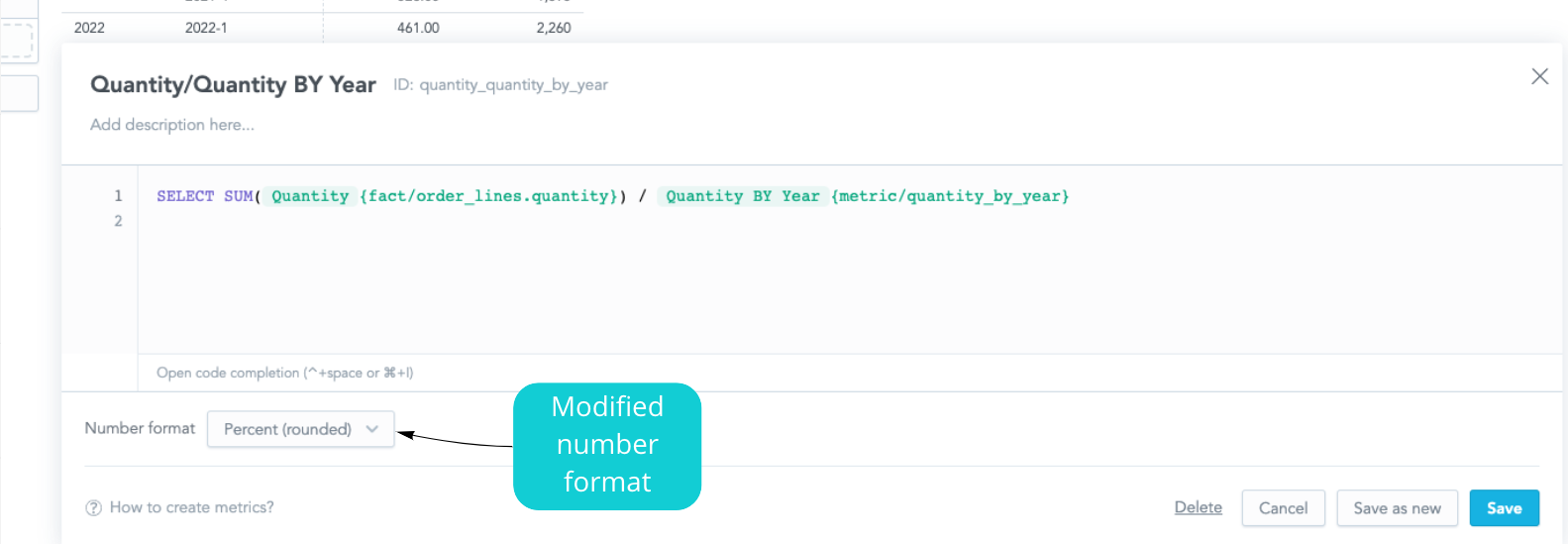The width and height of the screenshot is (1568, 544).
Task: Click the Add description here field
Action: click(x=172, y=125)
